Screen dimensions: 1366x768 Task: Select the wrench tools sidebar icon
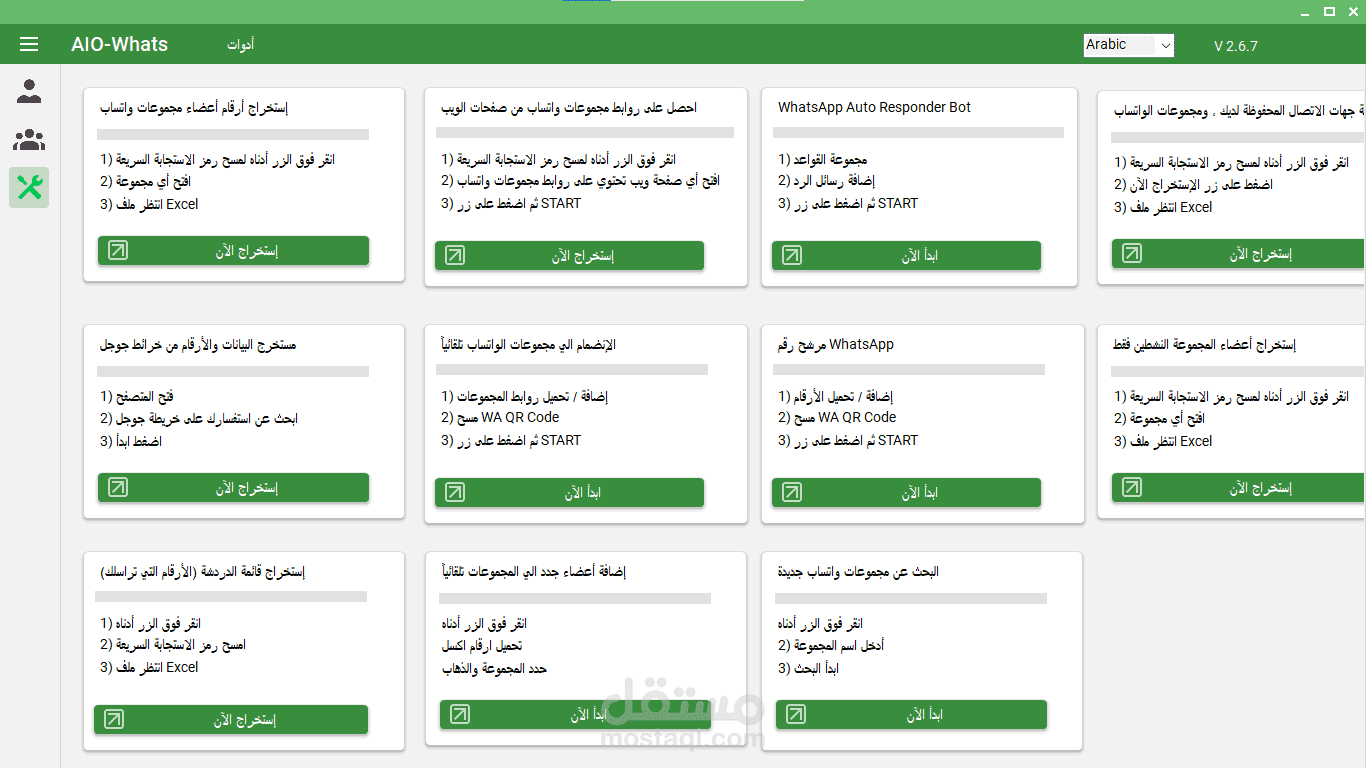coord(29,187)
